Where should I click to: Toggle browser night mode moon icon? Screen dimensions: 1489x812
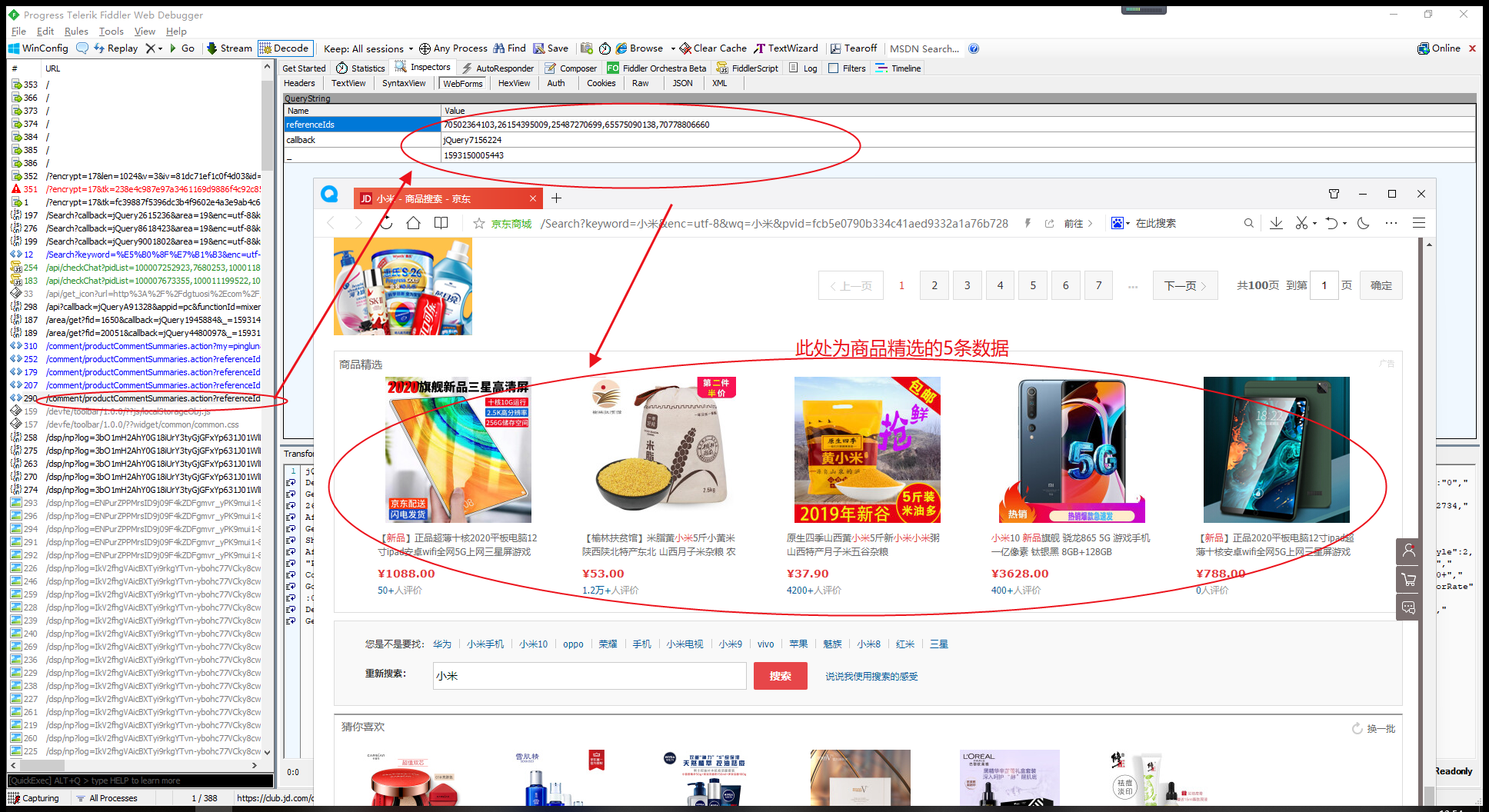[x=1364, y=223]
